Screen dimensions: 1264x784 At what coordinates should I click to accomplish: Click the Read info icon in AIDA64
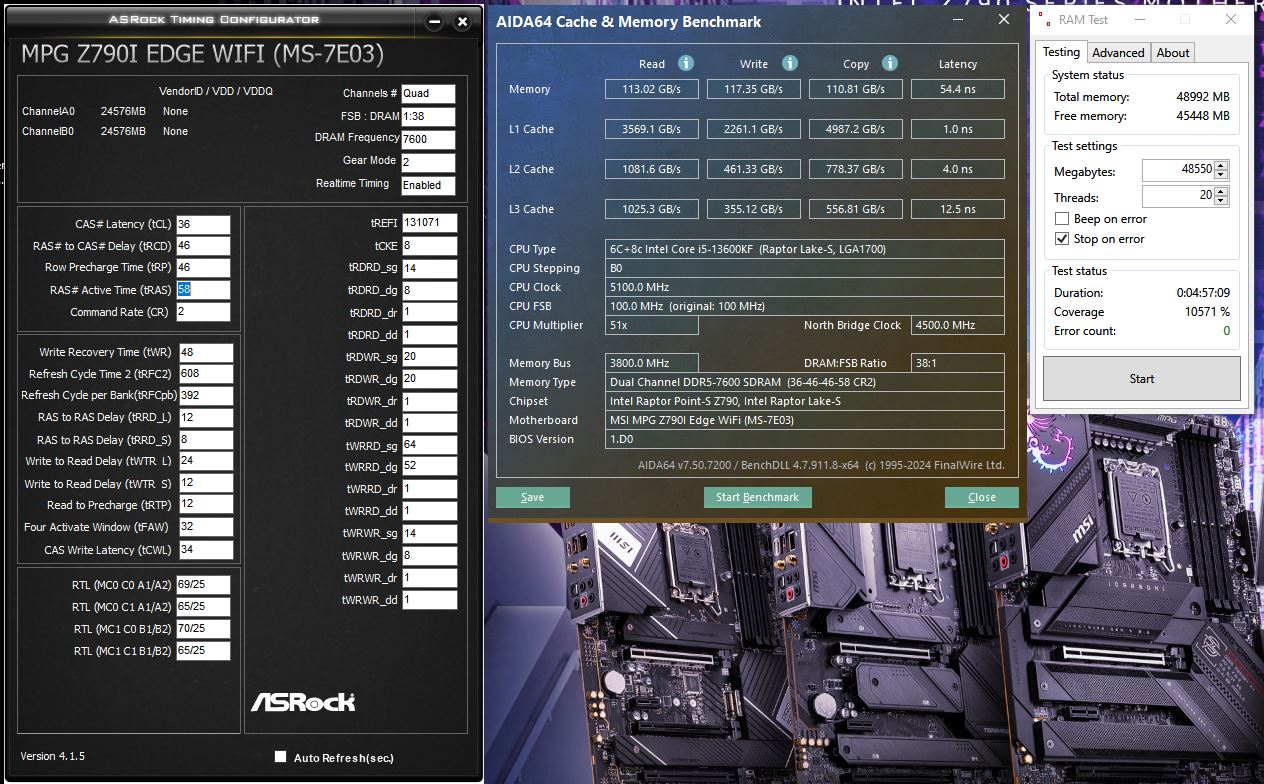686,63
